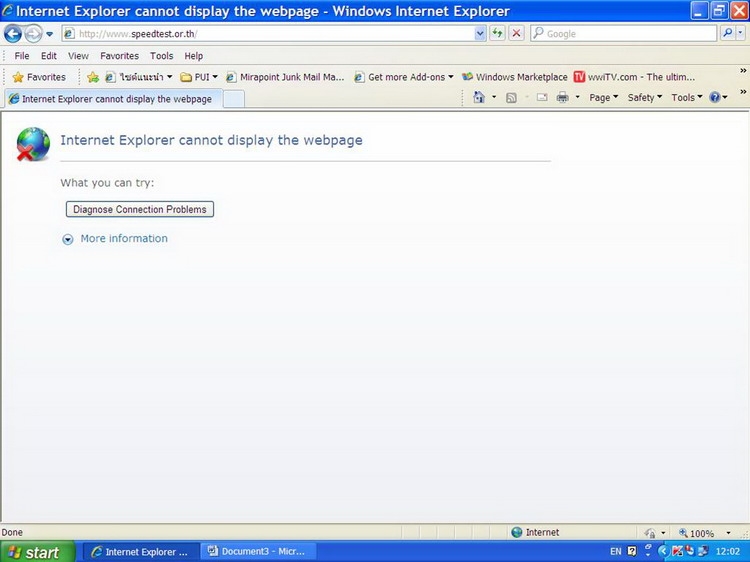This screenshot has width=750, height=562.
Task: Open Home button dropdown arrow
Action: pyautogui.click(x=494, y=98)
